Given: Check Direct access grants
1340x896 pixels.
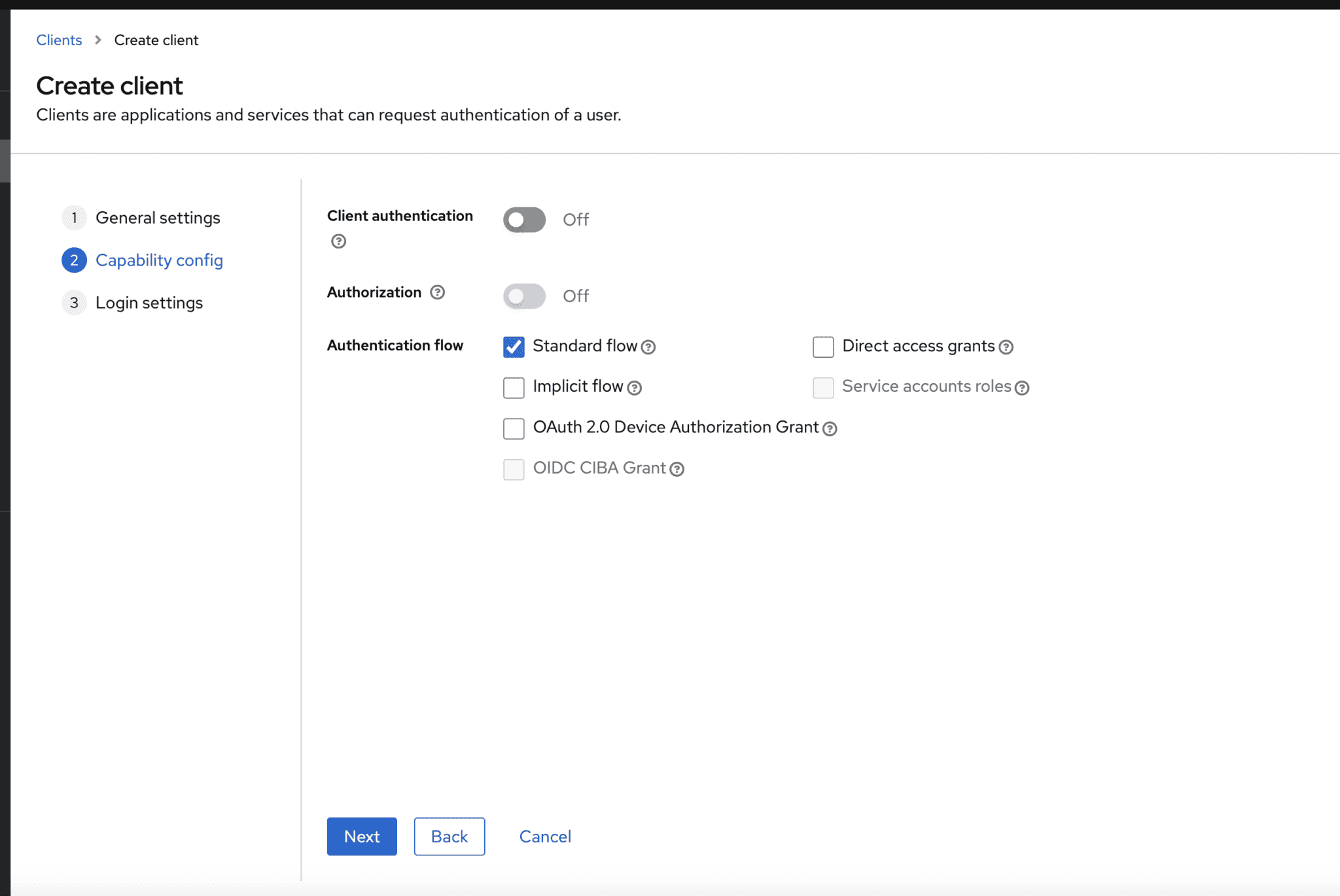Looking at the screenshot, I should [822, 346].
